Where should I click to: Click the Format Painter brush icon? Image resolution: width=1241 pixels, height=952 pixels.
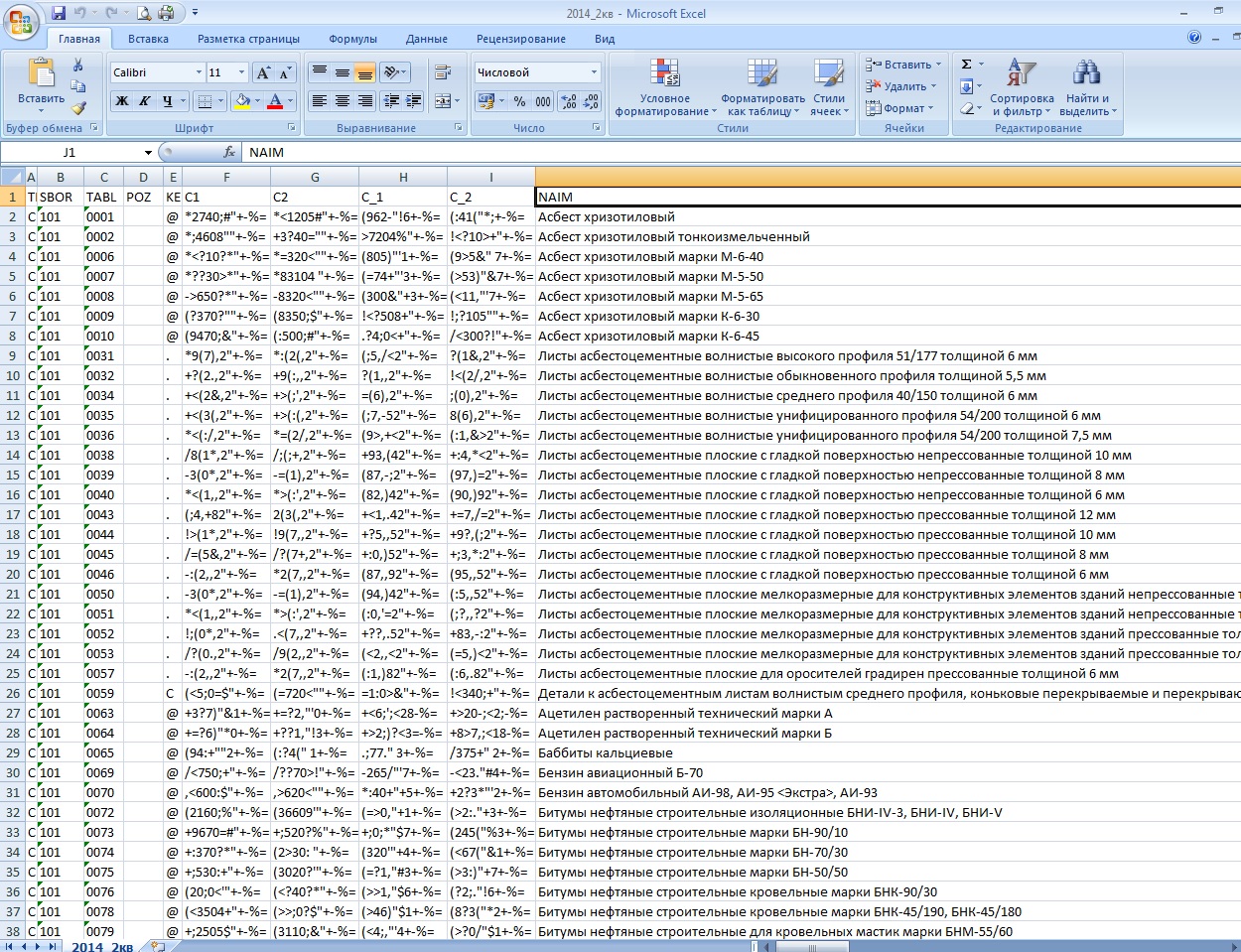tap(78, 107)
